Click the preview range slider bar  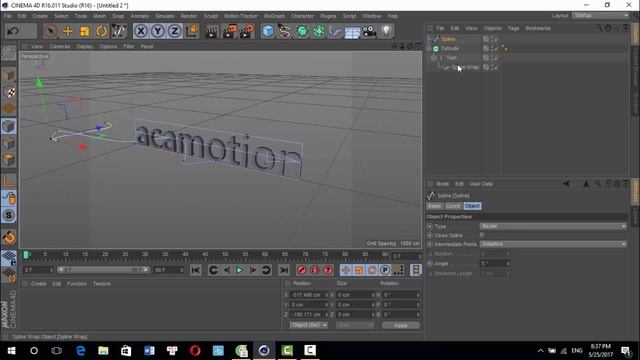[103, 270]
